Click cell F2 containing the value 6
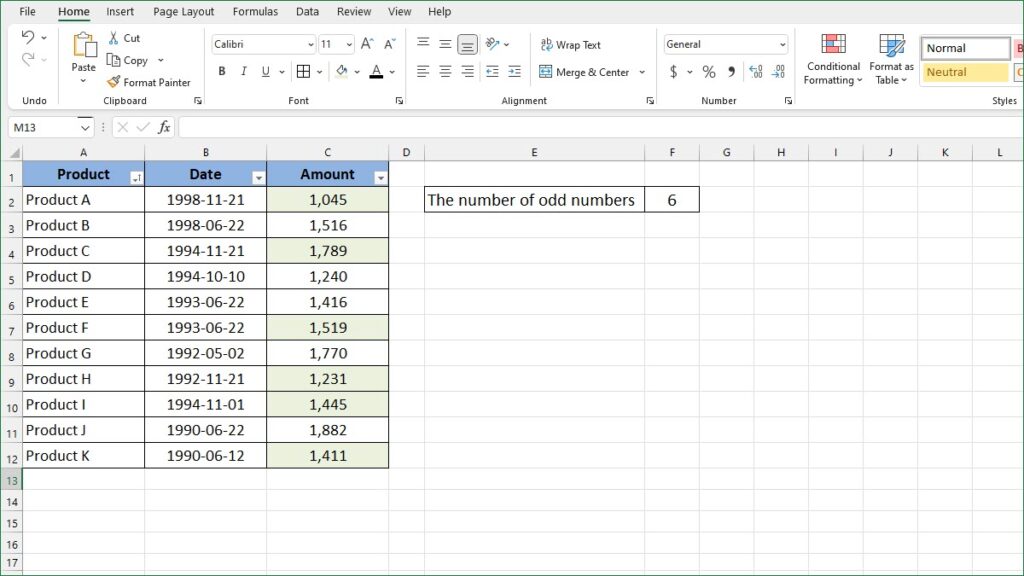The height and width of the screenshot is (576, 1024). pos(672,199)
